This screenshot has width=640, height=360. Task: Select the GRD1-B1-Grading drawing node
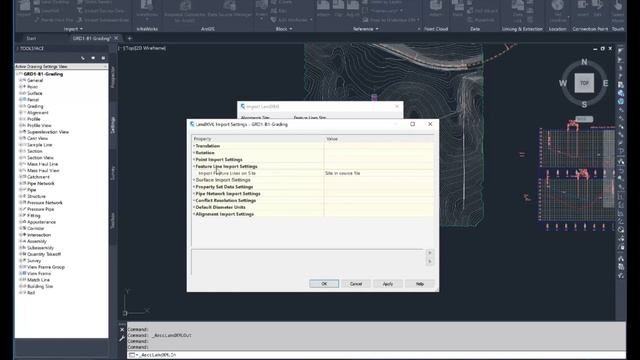tap(43, 74)
